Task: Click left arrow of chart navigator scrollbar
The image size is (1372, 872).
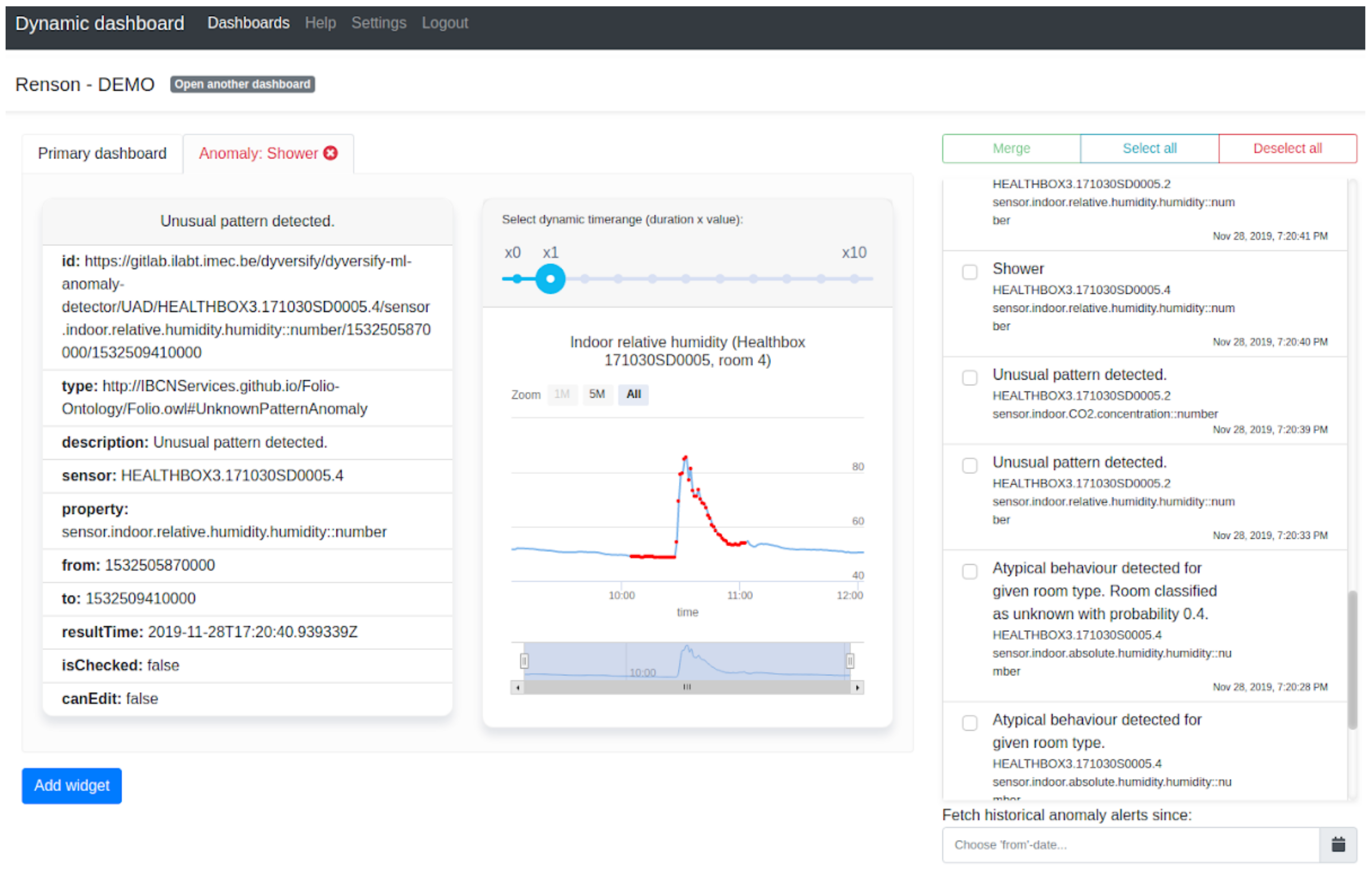Action: (x=517, y=688)
